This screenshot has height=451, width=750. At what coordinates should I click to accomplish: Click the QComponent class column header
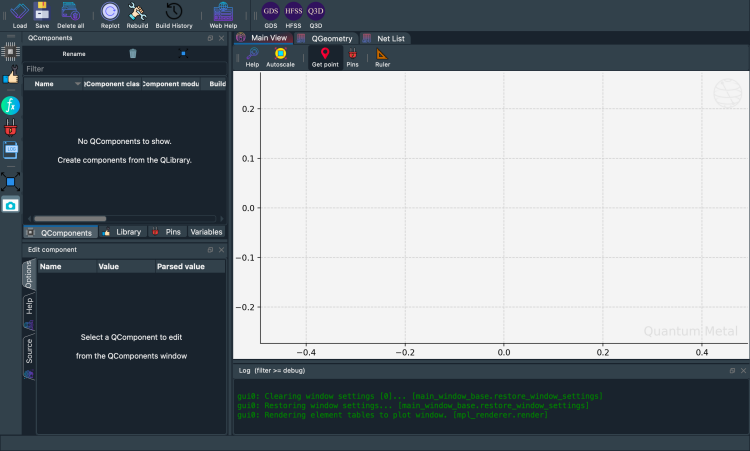coord(112,84)
